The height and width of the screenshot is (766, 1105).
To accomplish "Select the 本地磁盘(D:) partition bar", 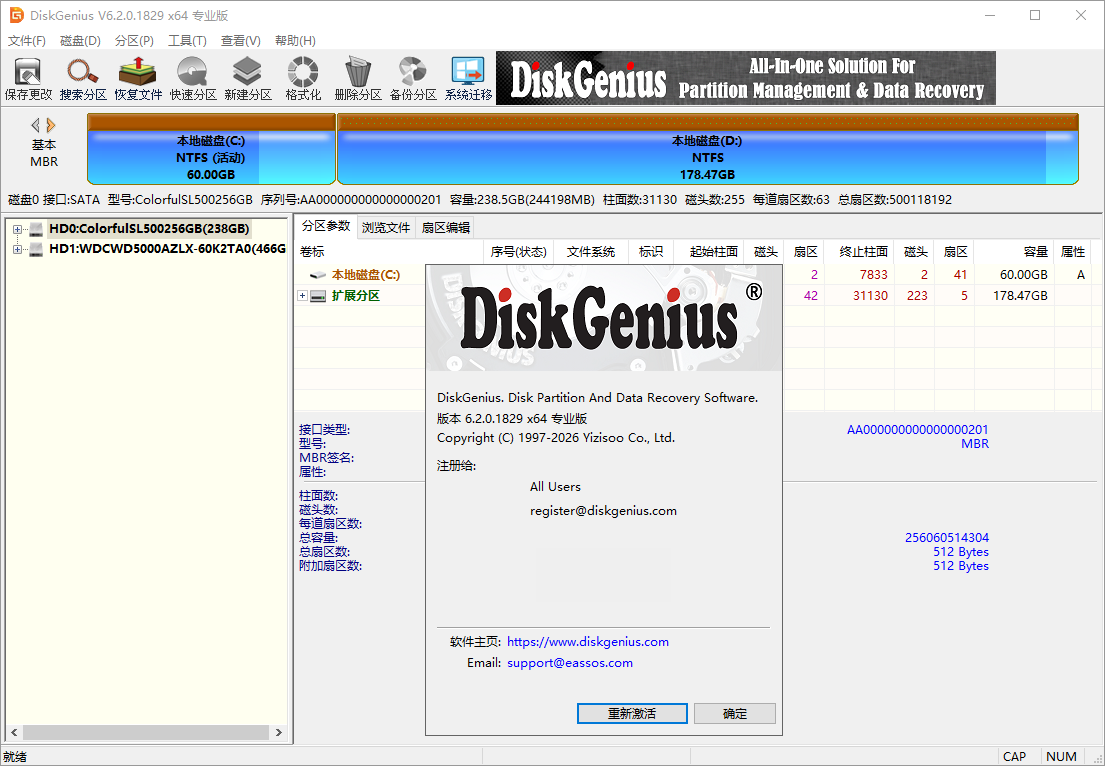I will pos(708,149).
